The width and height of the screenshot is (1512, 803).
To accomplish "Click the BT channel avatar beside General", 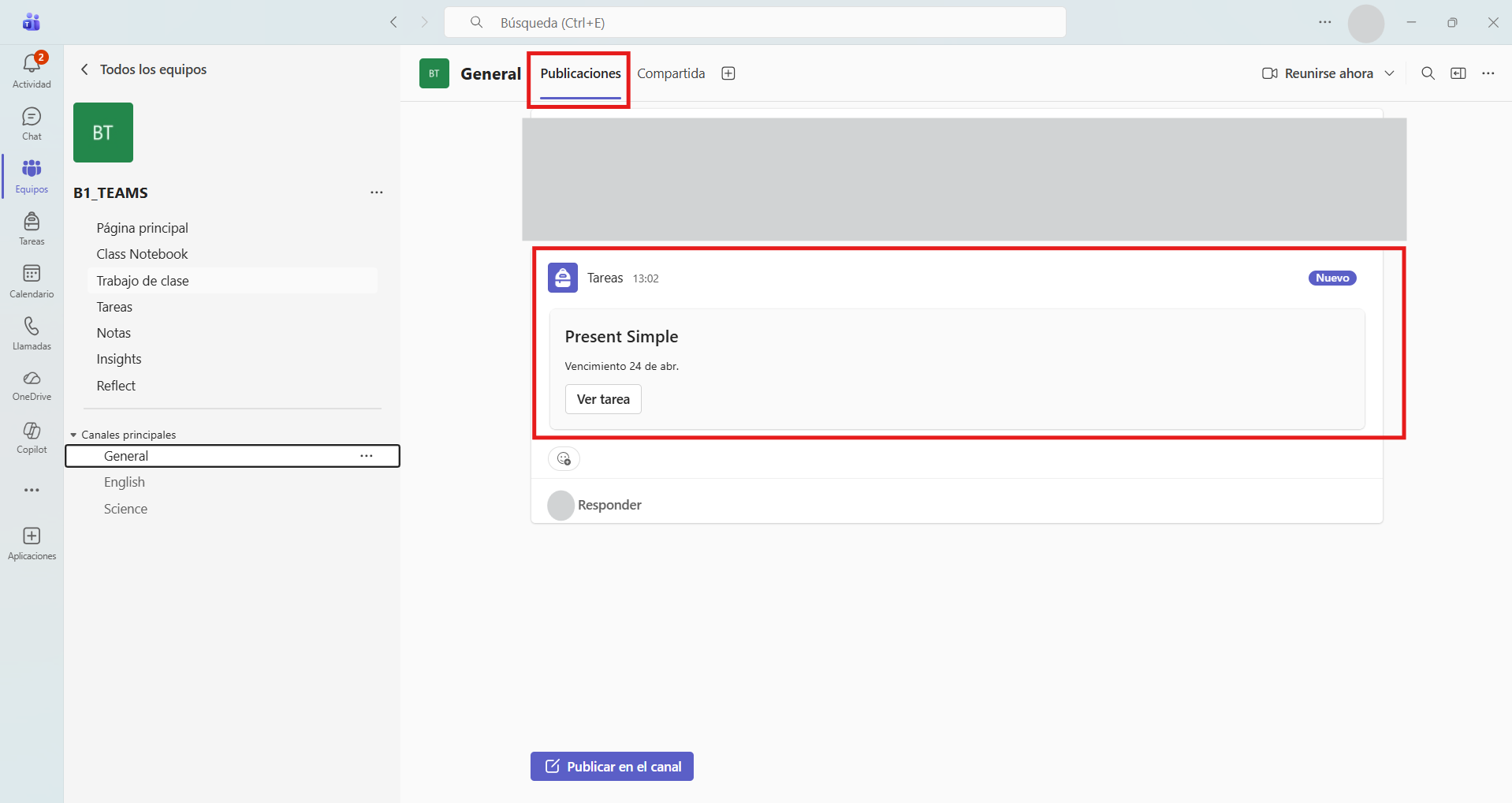I will [434, 73].
